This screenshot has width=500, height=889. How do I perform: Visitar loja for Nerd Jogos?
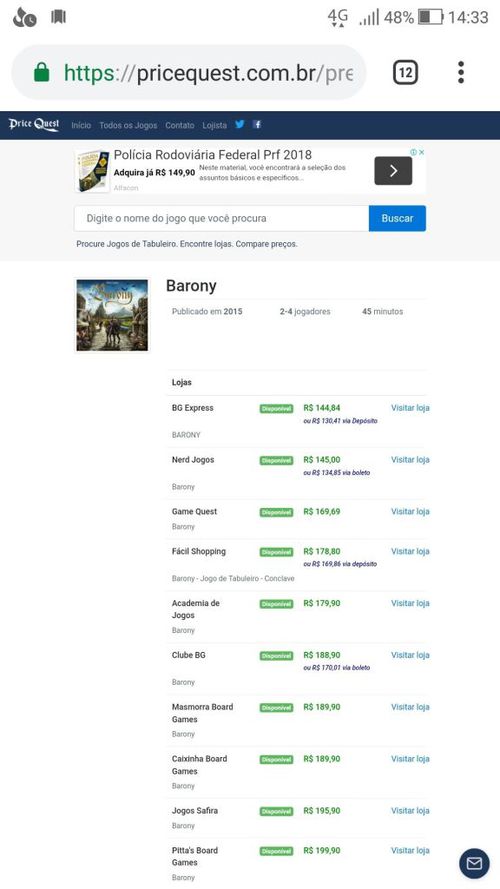pyautogui.click(x=410, y=460)
